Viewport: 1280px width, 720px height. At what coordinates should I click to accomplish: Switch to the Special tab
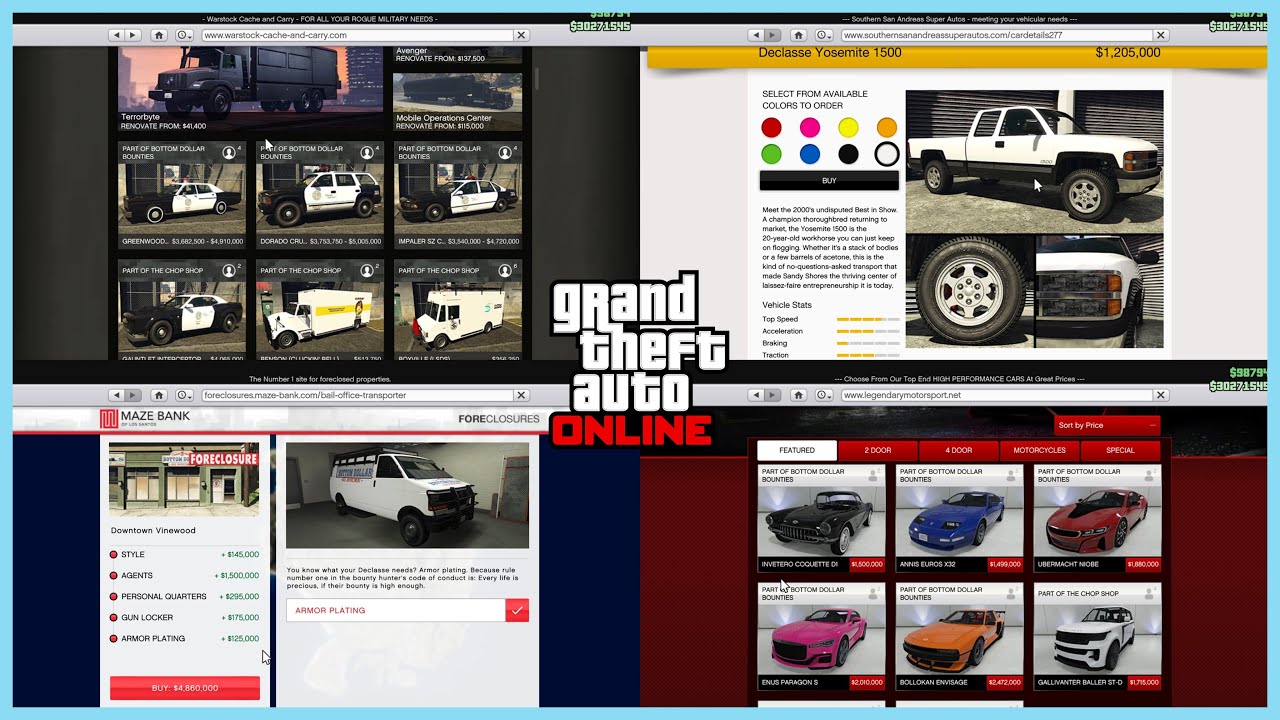pos(1120,450)
